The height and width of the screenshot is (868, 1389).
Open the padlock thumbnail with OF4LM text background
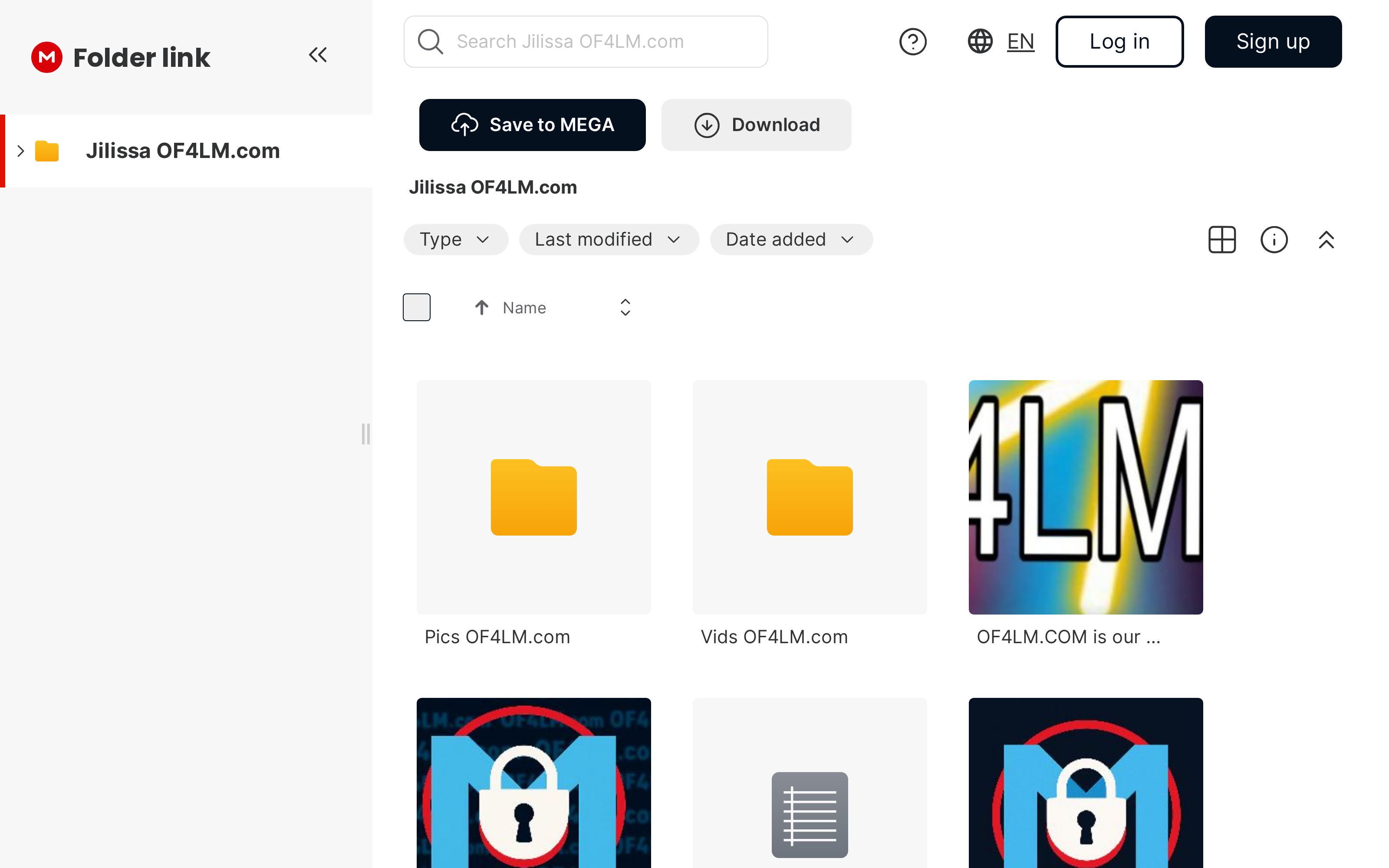(534, 783)
